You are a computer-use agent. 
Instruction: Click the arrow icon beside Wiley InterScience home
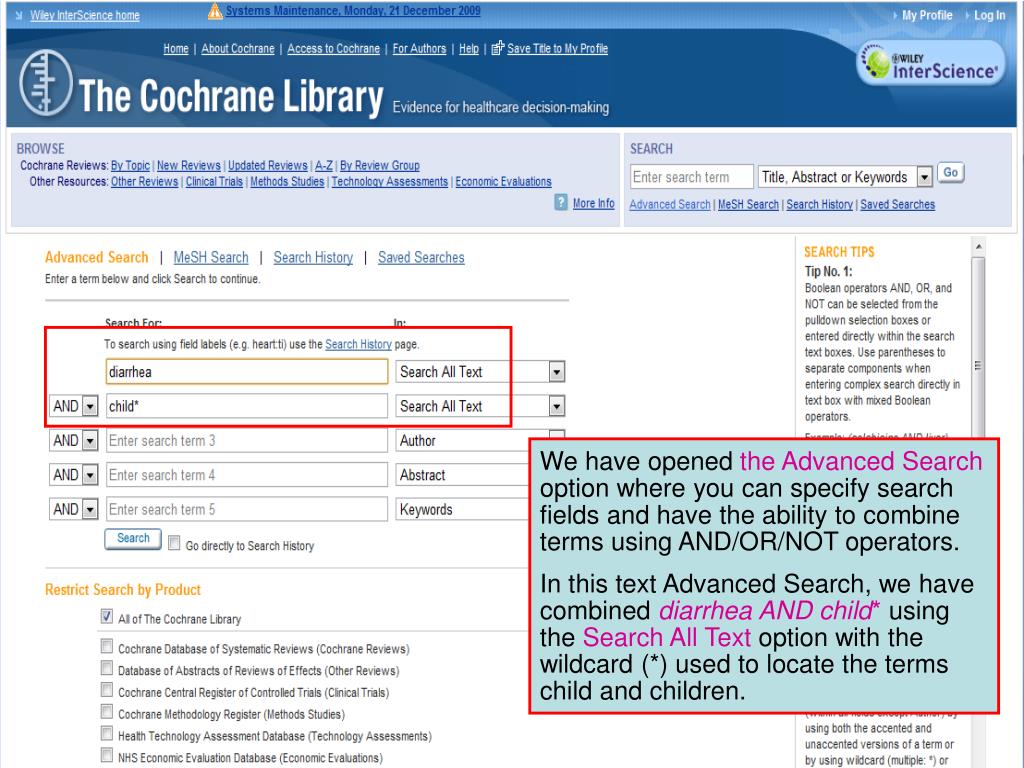pos(19,15)
